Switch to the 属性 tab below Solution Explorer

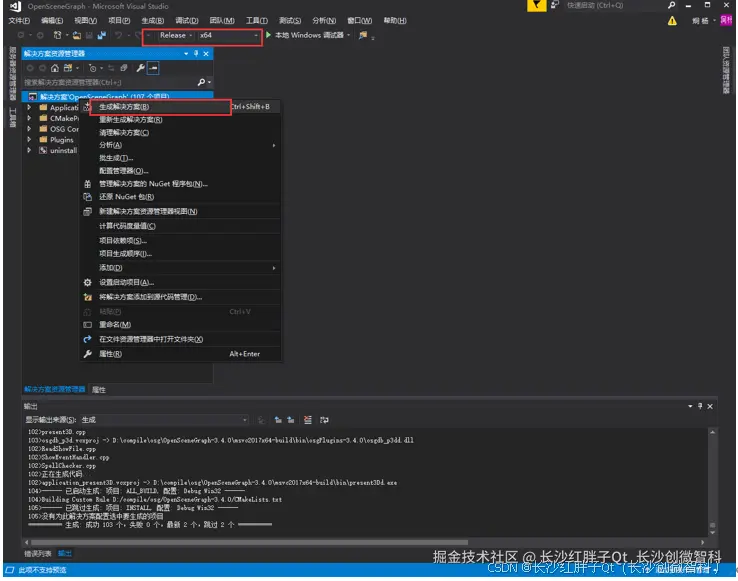click(x=99, y=390)
